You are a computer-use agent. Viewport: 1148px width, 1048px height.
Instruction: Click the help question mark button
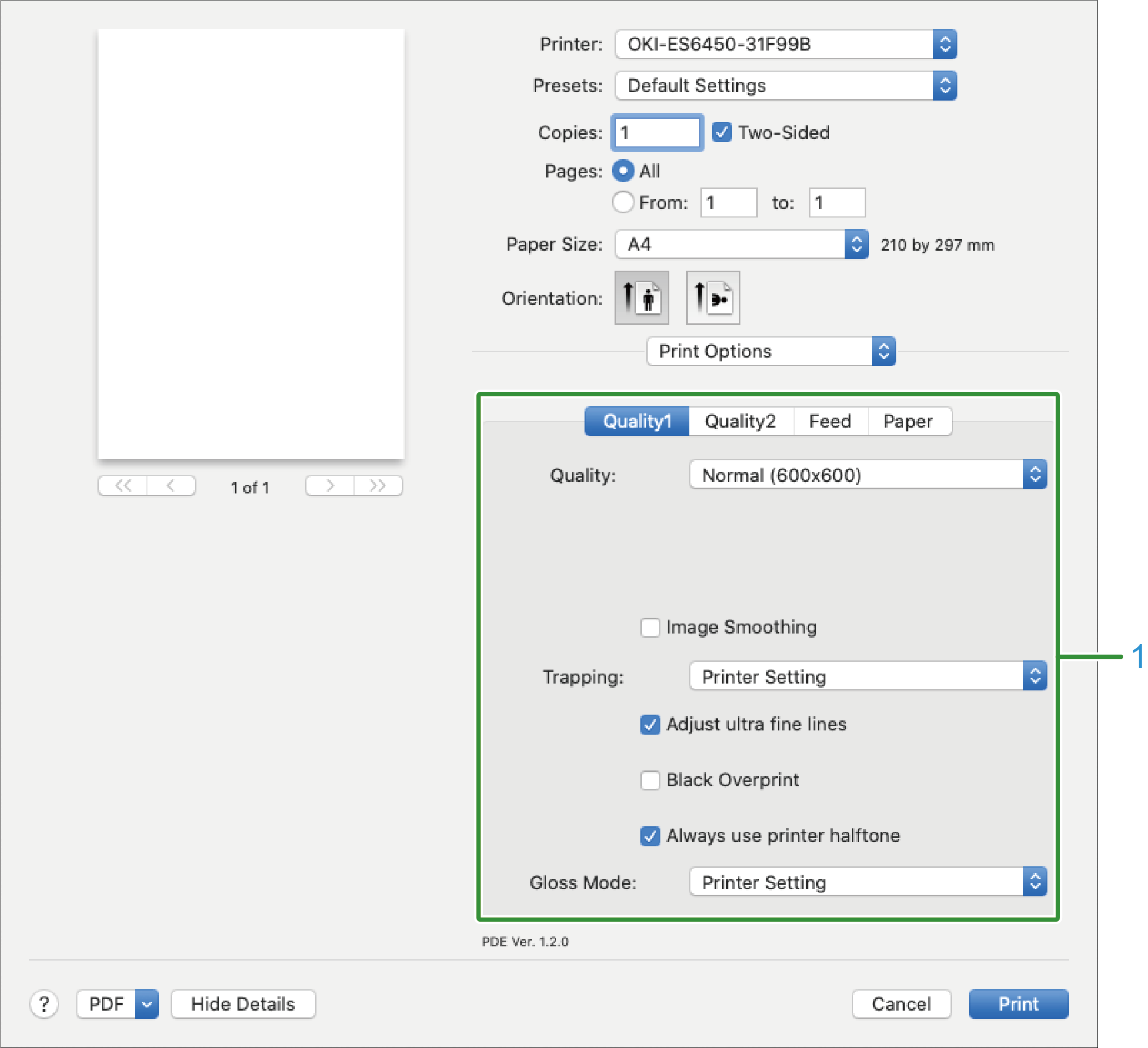[x=44, y=1004]
